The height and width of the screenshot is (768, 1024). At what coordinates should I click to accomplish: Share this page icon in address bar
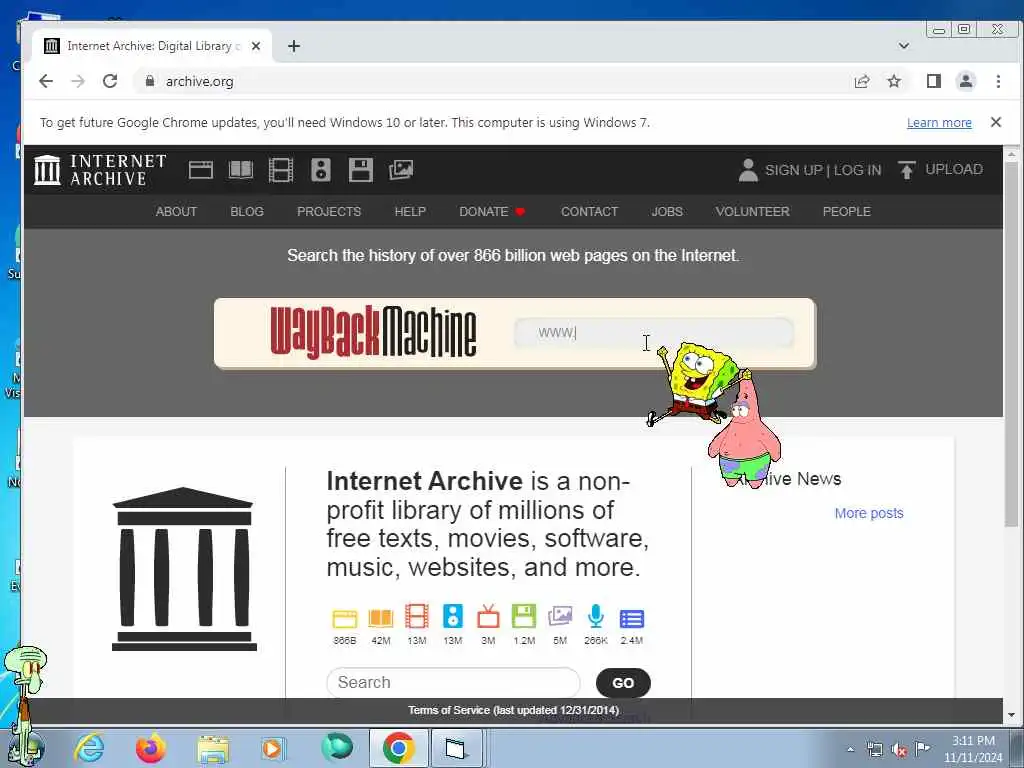862,81
